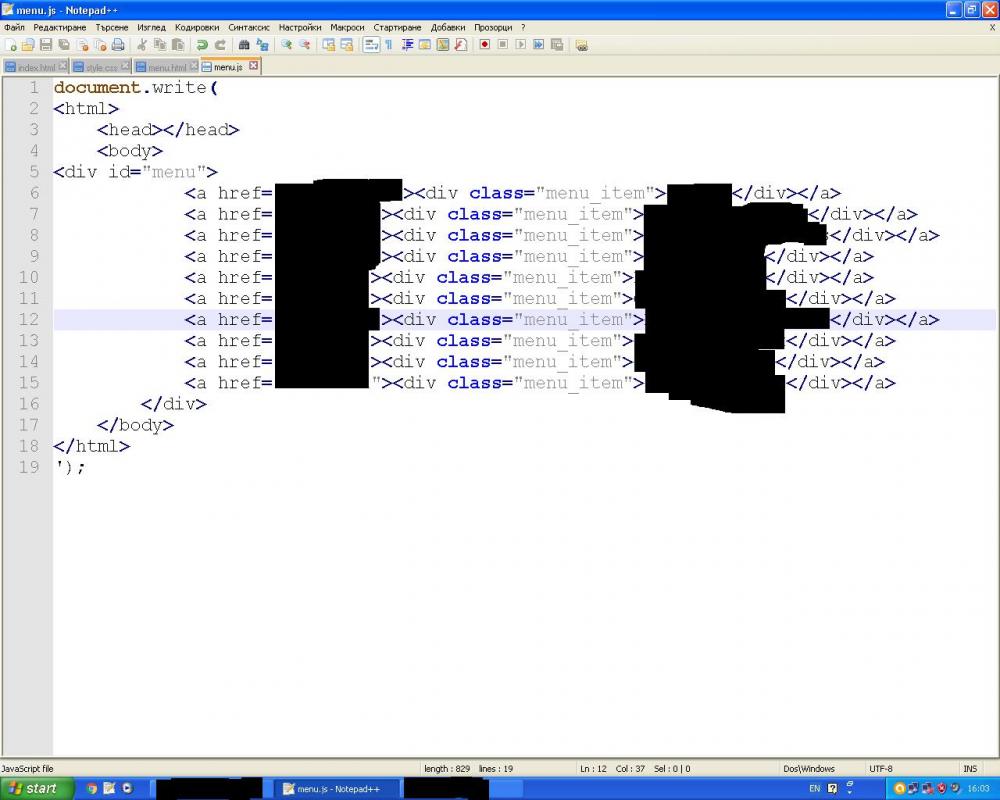Click the Save Recorded Macro icon
The height and width of the screenshot is (800, 1000).
pyautogui.click(x=557, y=45)
